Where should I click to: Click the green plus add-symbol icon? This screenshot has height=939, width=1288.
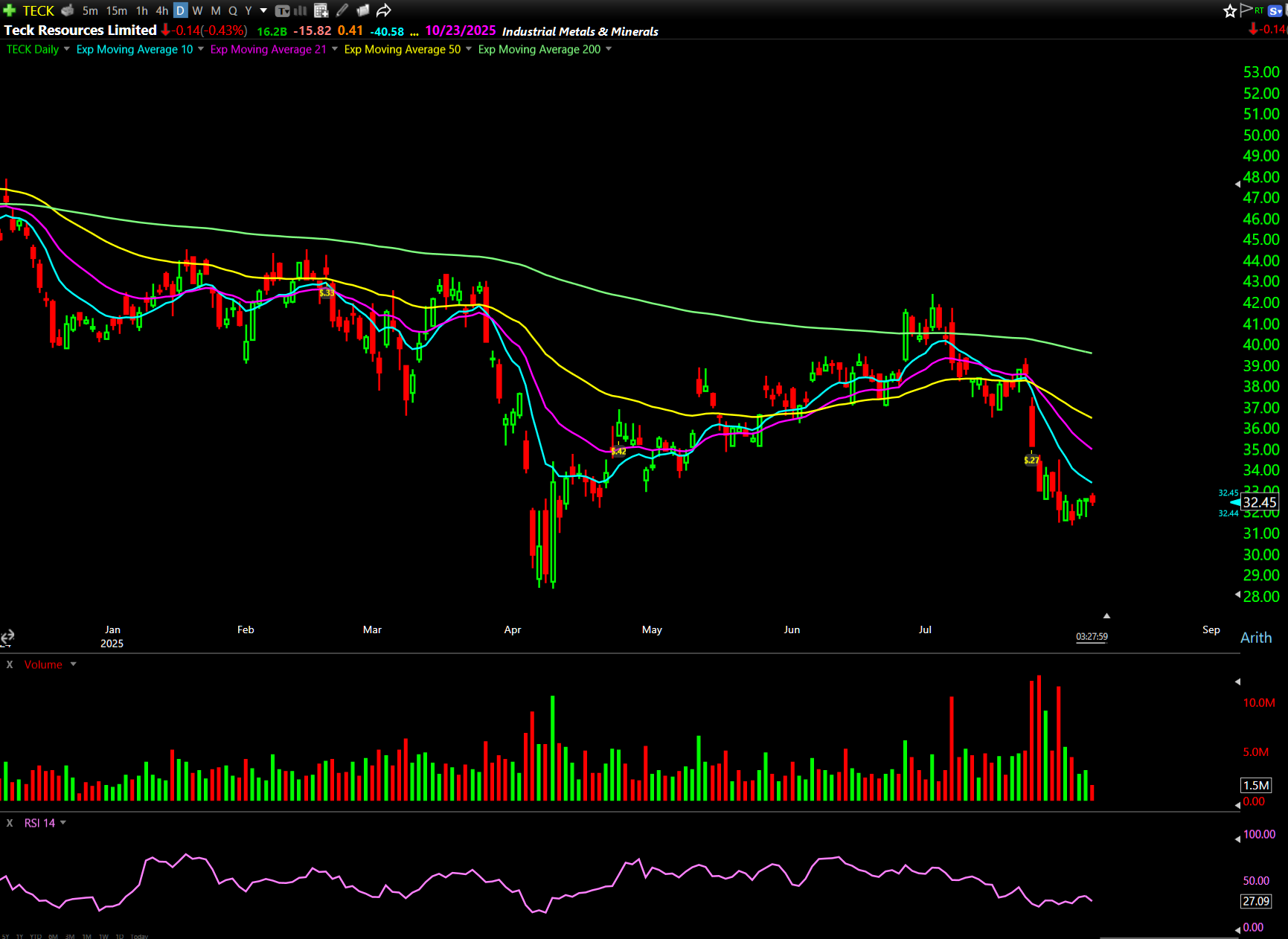(10, 10)
